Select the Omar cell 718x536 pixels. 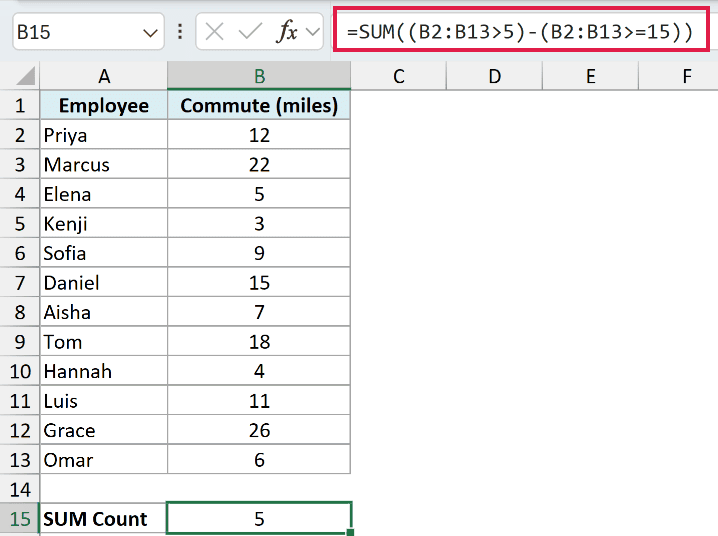[x=104, y=460]
